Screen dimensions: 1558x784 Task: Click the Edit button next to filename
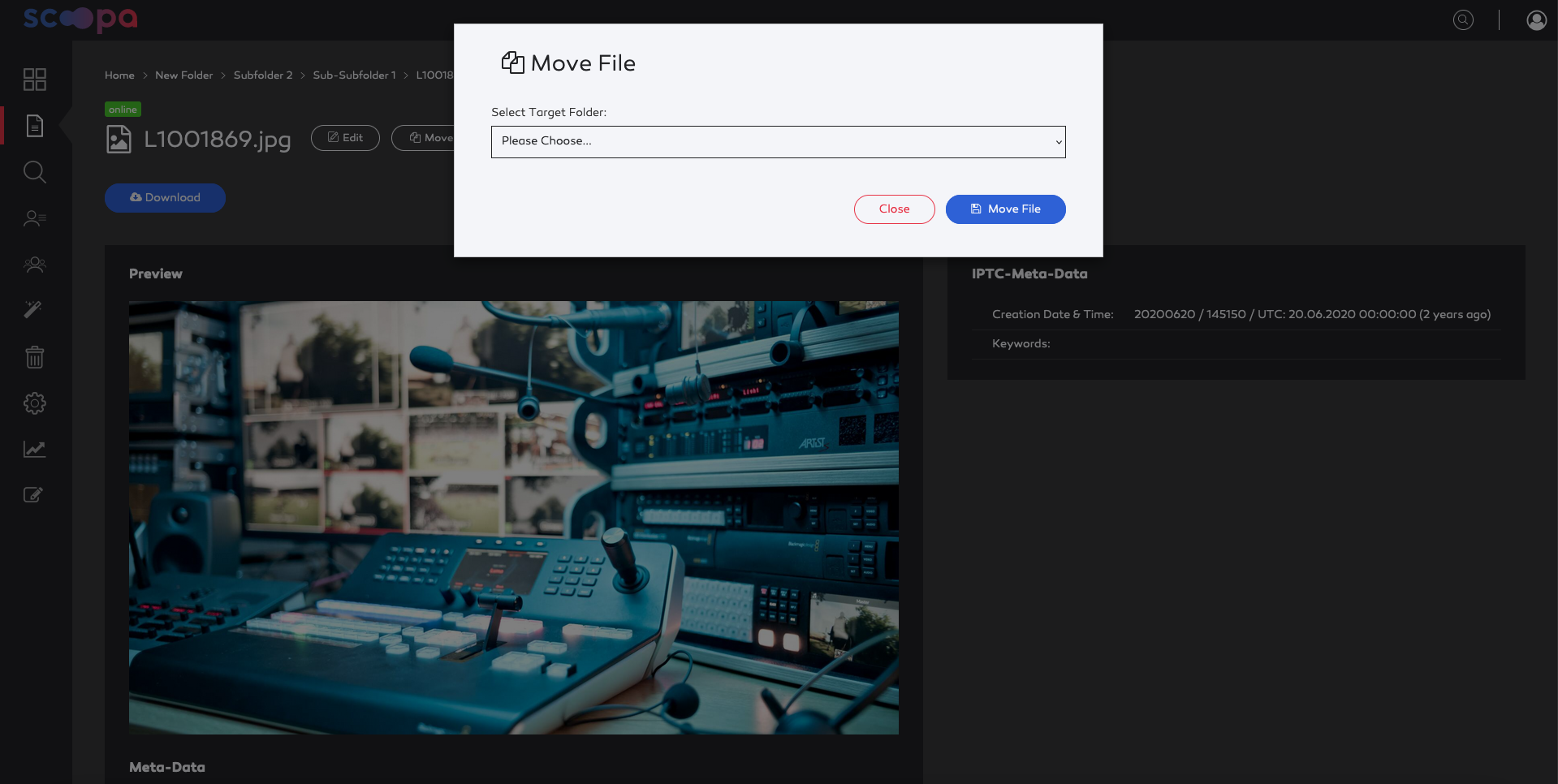tap(345, 138)
